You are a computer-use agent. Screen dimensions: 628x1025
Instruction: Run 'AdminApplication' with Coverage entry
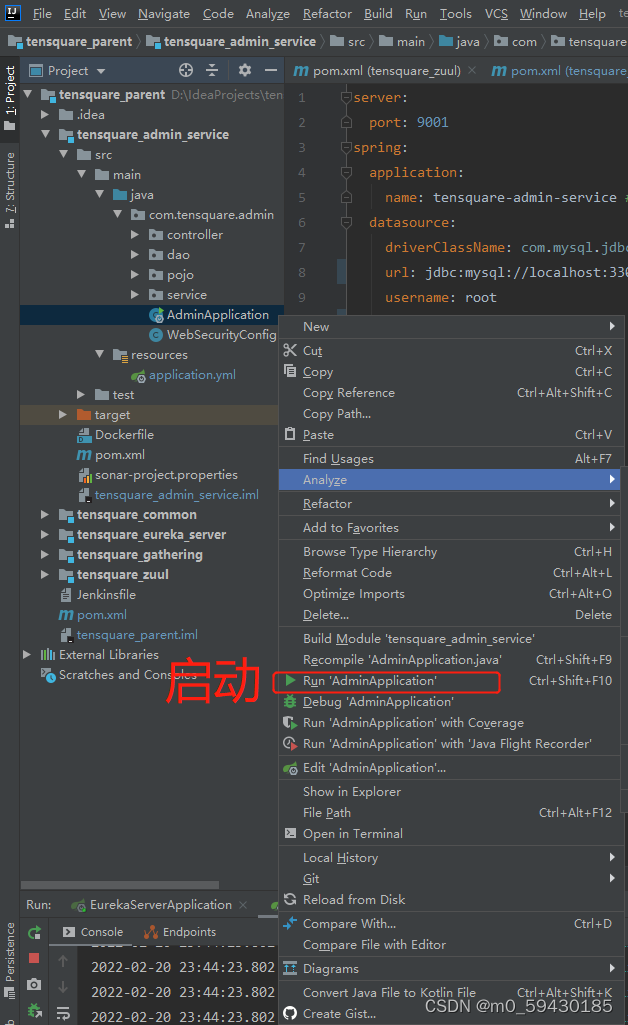(450, 723)
